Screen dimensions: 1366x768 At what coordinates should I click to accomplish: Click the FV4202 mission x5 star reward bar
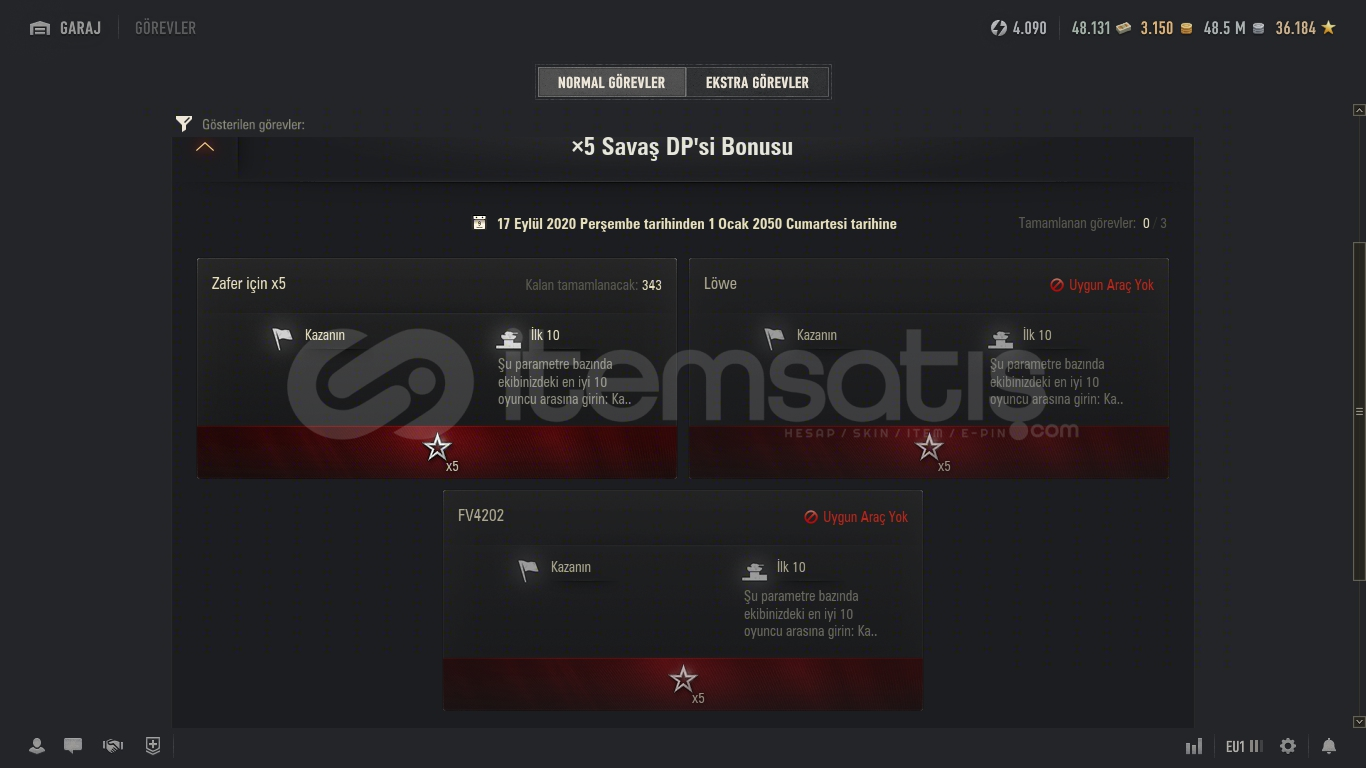[683, 684]
